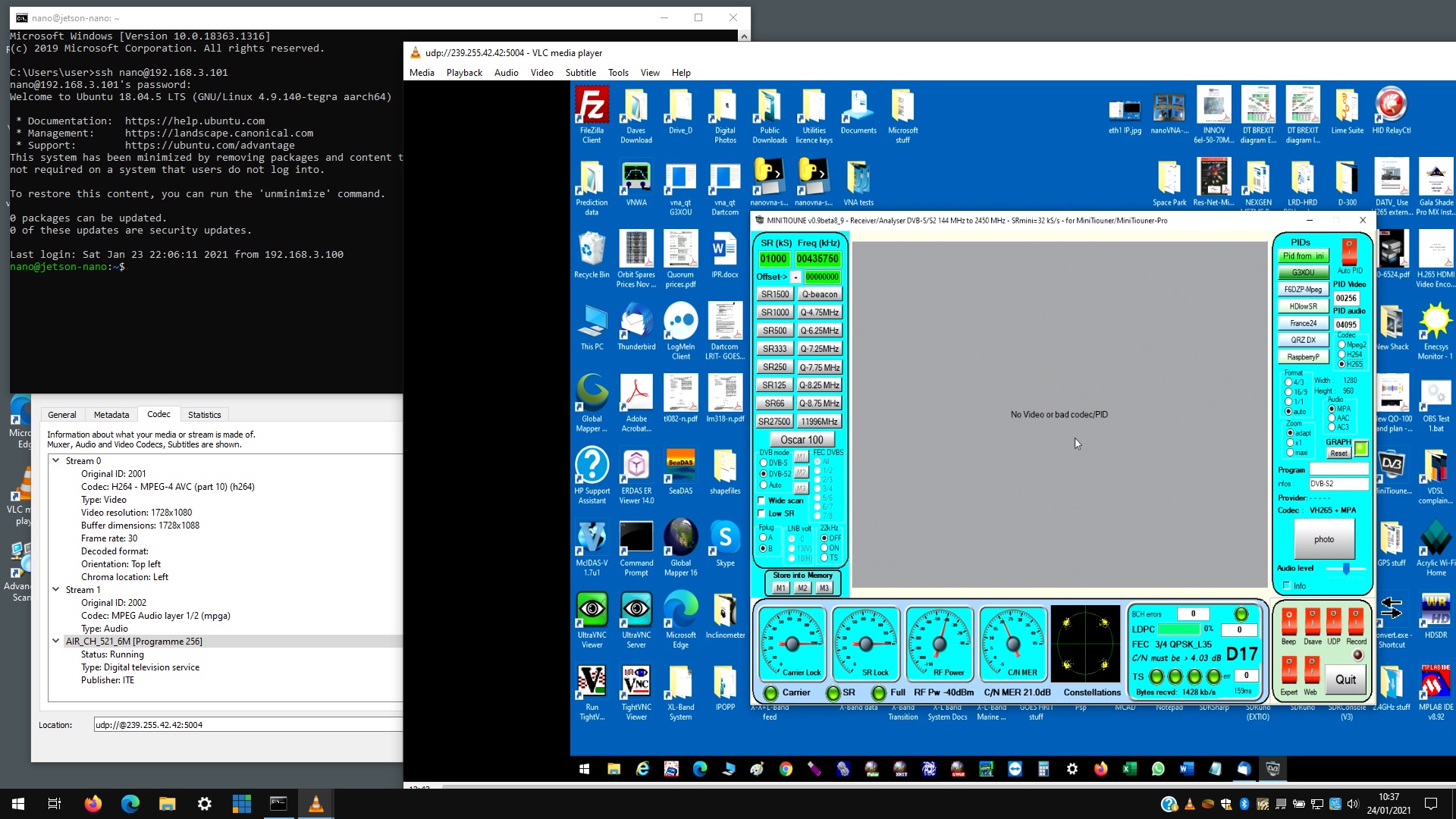Open Global Mapper 16 icon
Screen dimensions: 1456x819
681,548
